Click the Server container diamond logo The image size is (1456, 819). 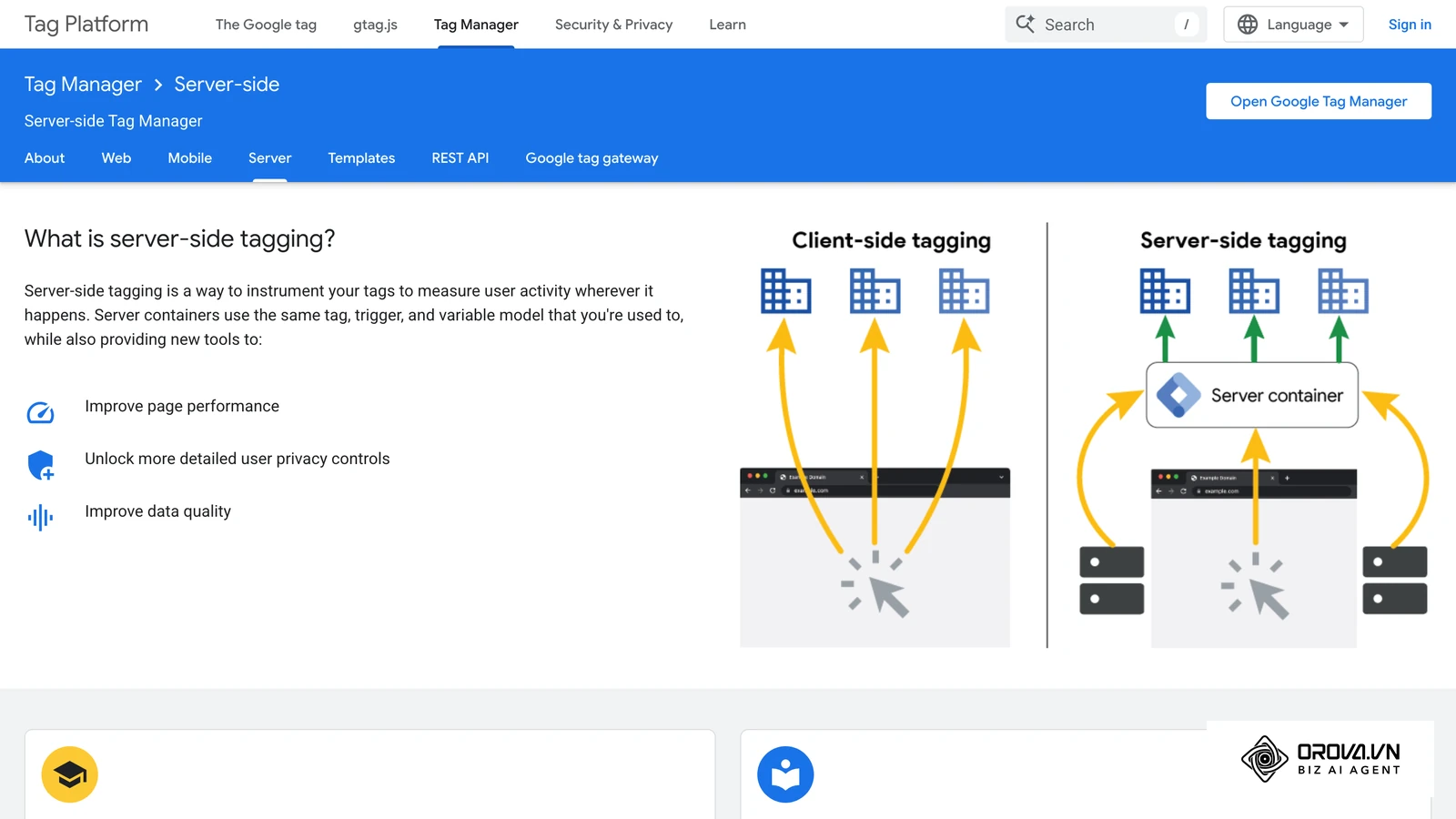1178,395
